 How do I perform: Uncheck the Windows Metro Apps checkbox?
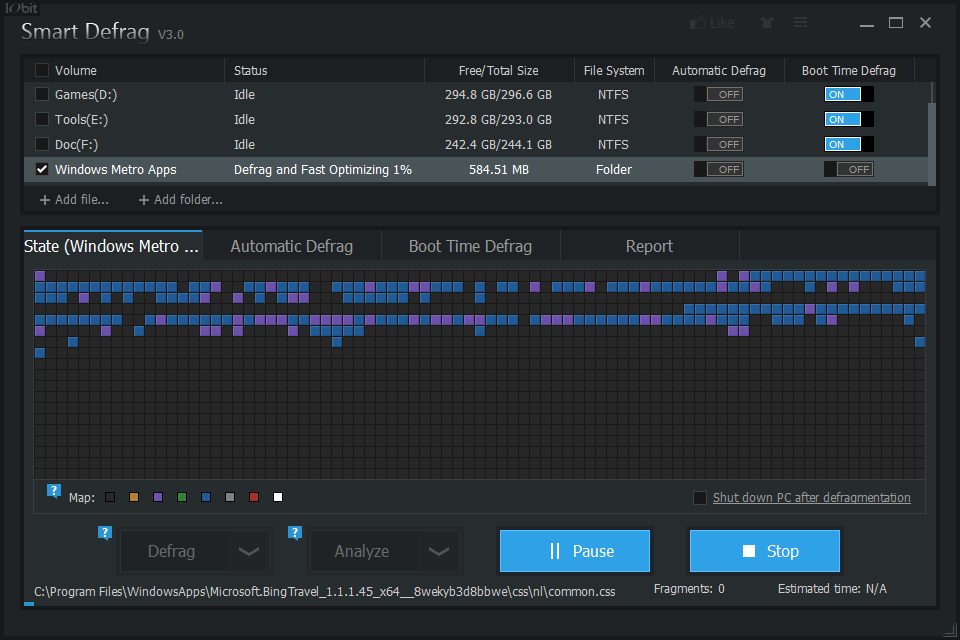42,170
